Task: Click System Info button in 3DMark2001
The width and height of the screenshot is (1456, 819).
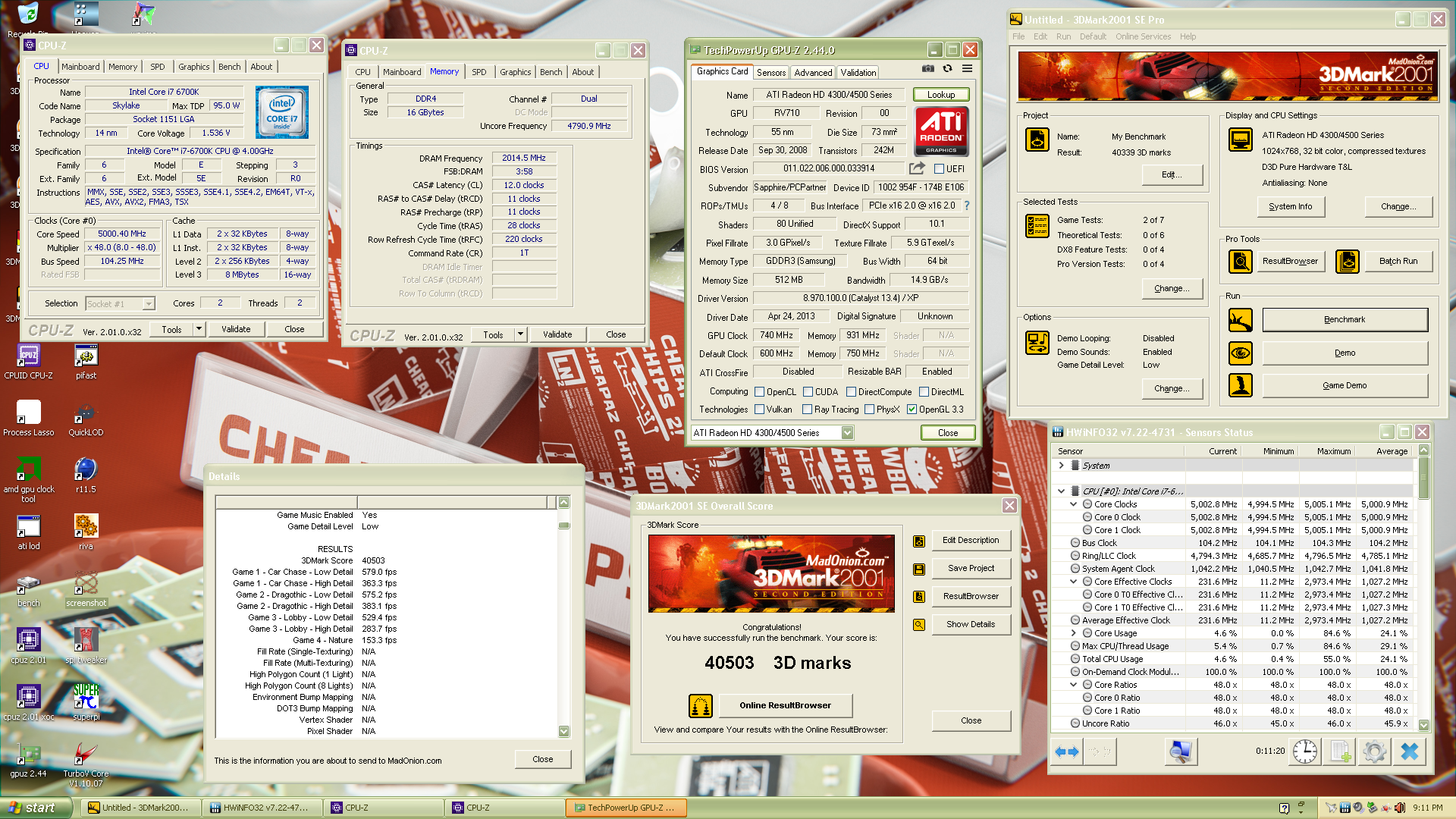Action: point(1290,206)
